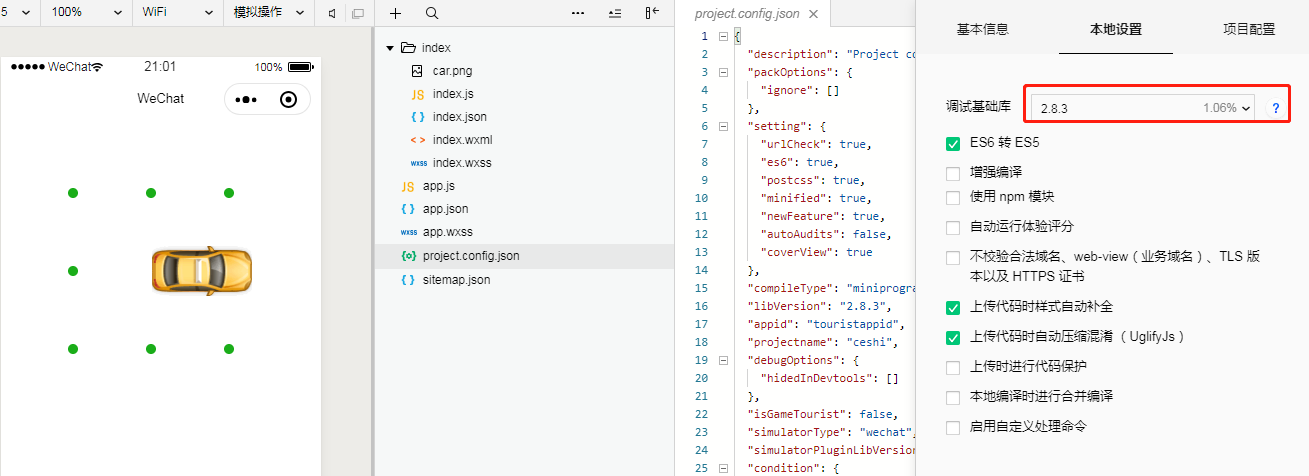Click the plus icon to add file
The height and width of the screenshot is (476, 1309).
(x=396, y=14)
